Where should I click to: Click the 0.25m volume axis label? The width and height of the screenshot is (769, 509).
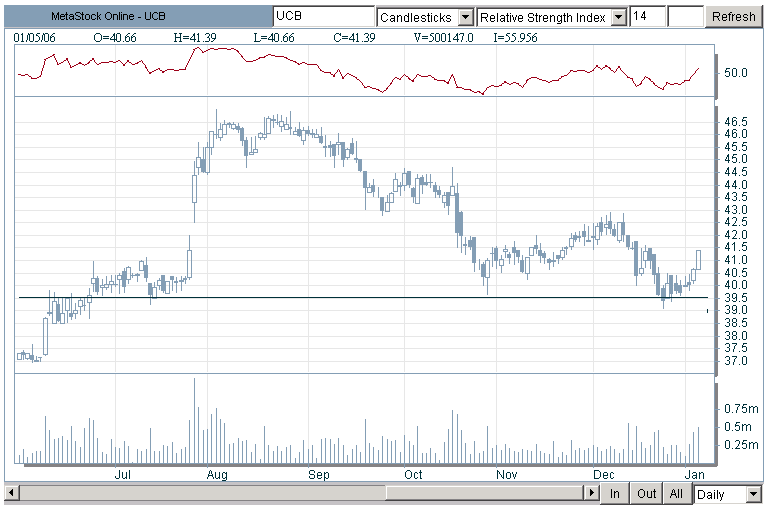pyautogui.click(x=741, y=445)
